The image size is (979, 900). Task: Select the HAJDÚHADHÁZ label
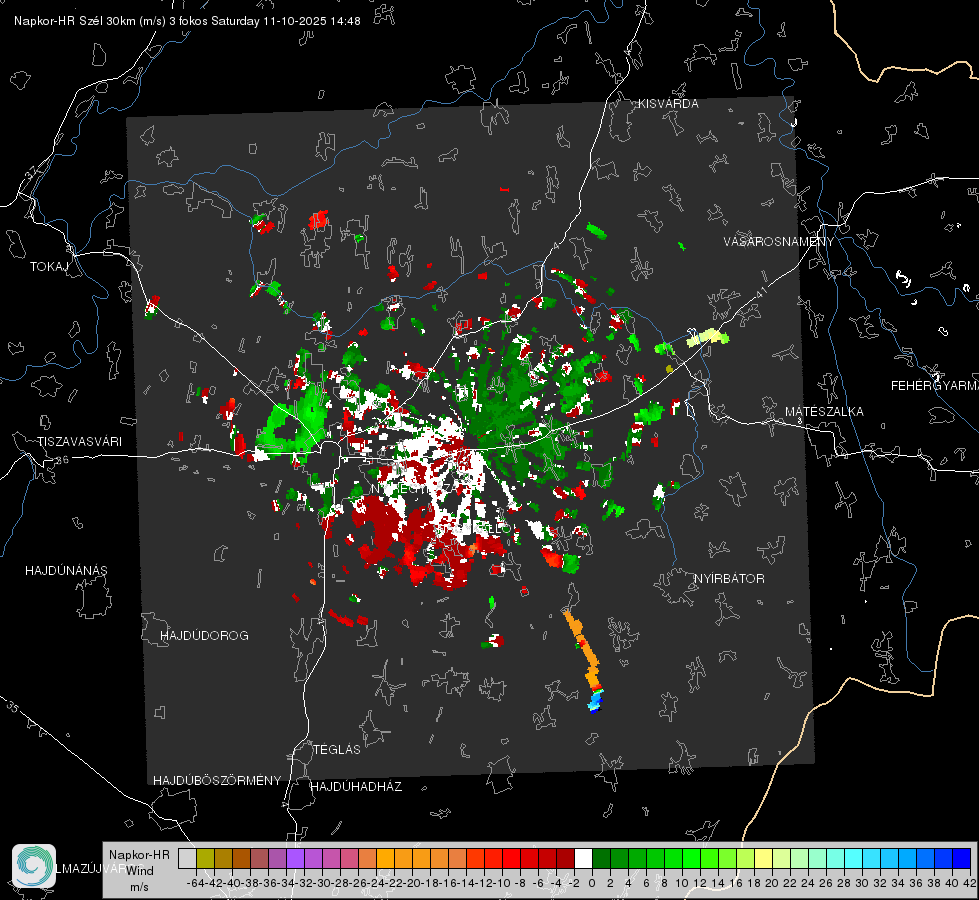coord(356,787)
